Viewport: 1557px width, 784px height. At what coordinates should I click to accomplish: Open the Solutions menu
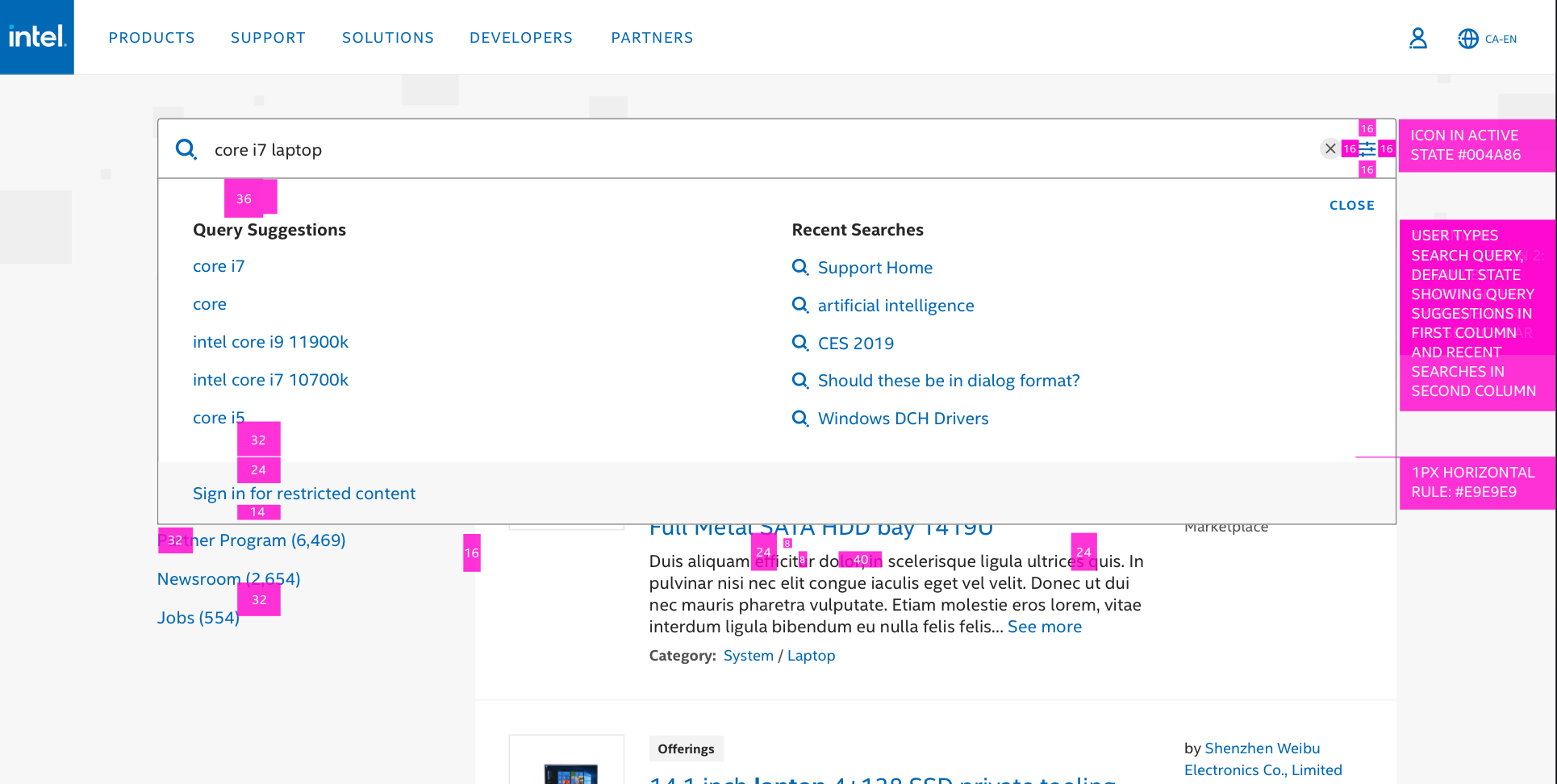(x=388, y=38)
